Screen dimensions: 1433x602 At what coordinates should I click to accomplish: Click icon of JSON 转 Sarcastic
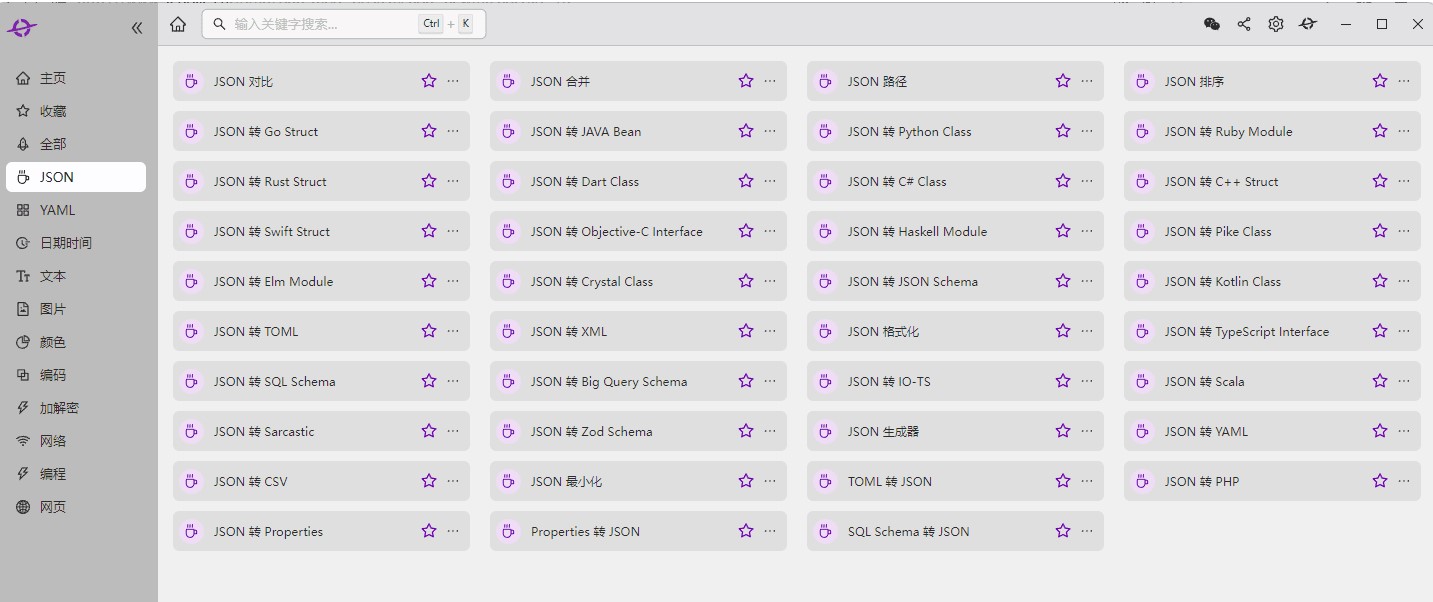191,431
